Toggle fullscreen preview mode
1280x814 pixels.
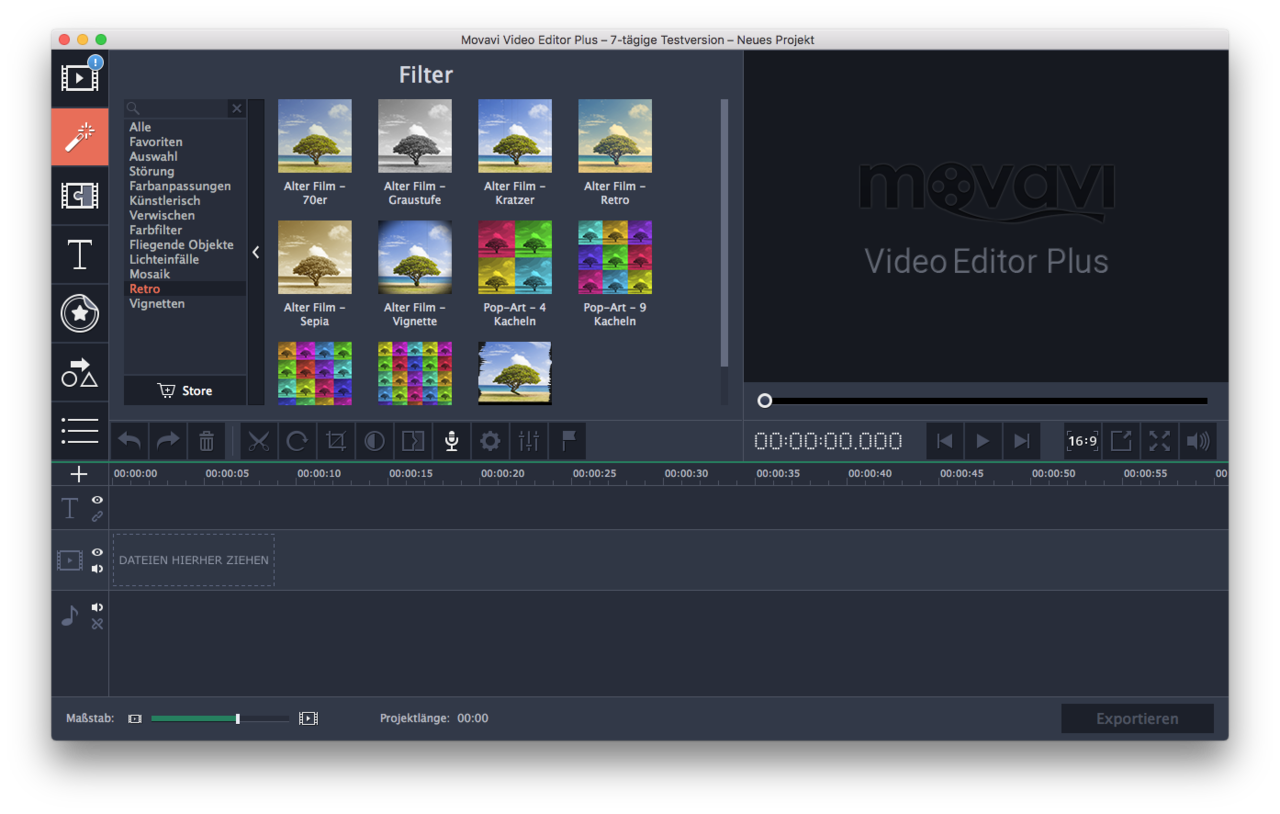click(x=1159, y=441)
